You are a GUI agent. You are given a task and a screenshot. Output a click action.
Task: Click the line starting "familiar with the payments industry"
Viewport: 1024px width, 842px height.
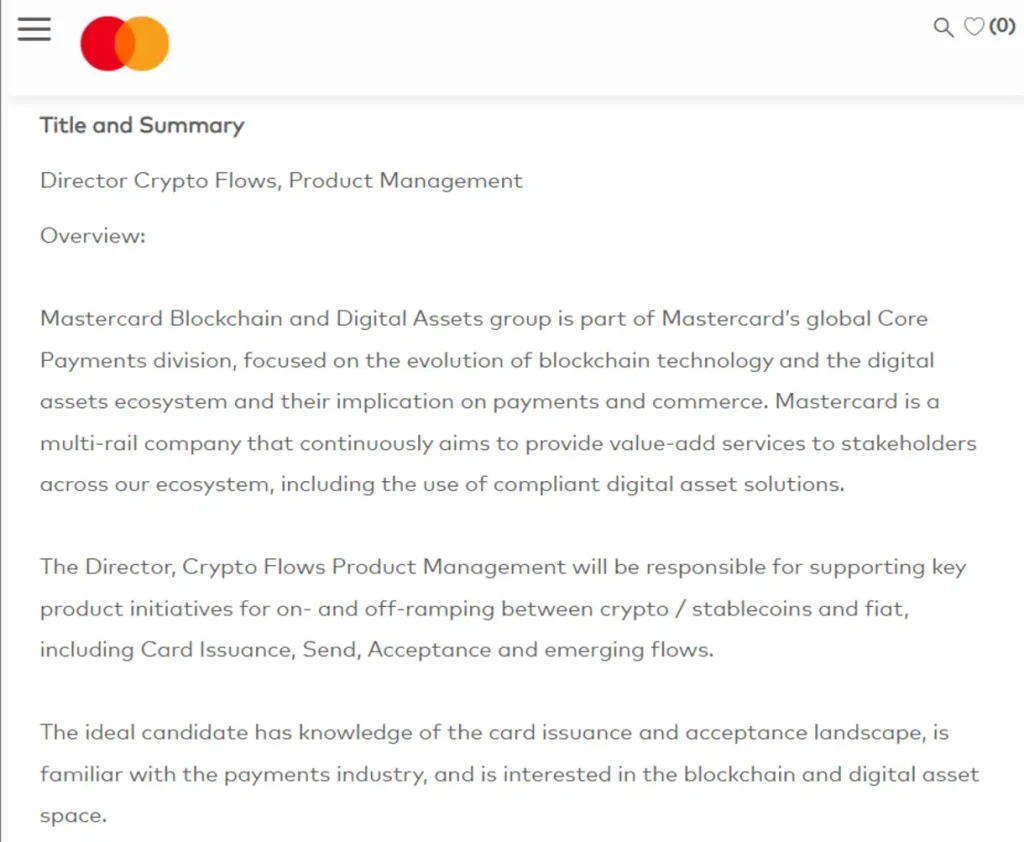pyautogui.click(x=509, y=774)
